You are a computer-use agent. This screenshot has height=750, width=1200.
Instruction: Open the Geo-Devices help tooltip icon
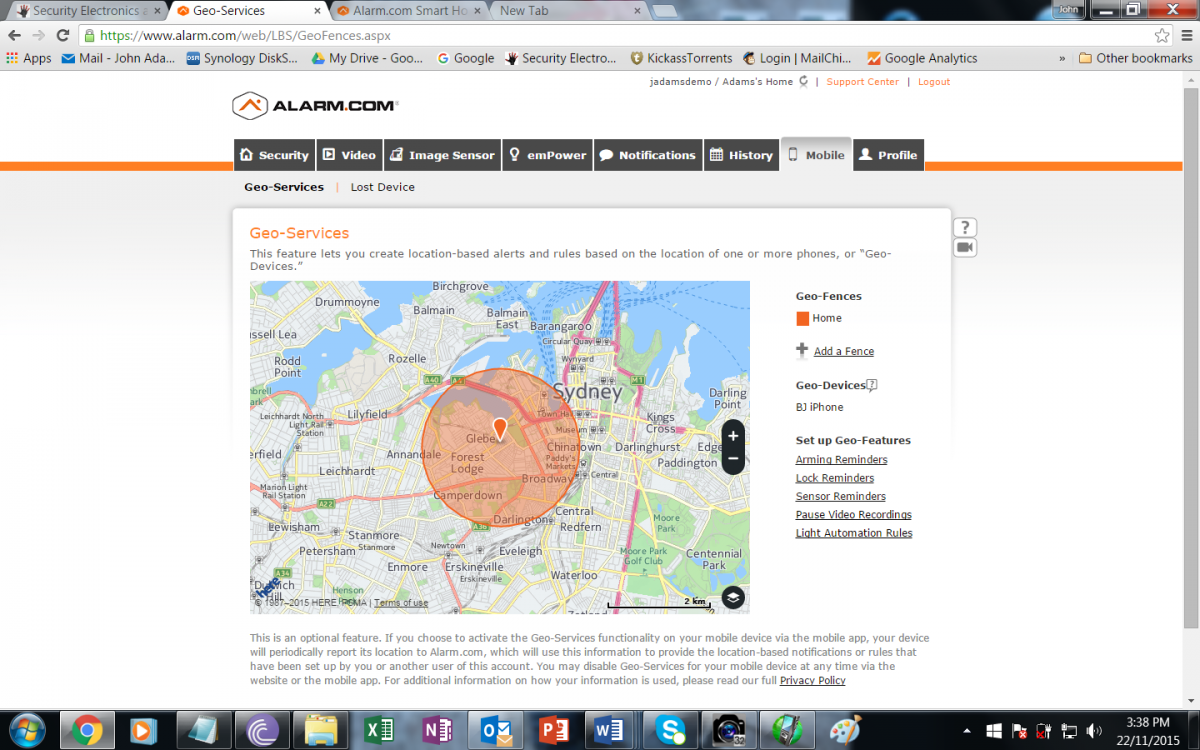[872, 385]
